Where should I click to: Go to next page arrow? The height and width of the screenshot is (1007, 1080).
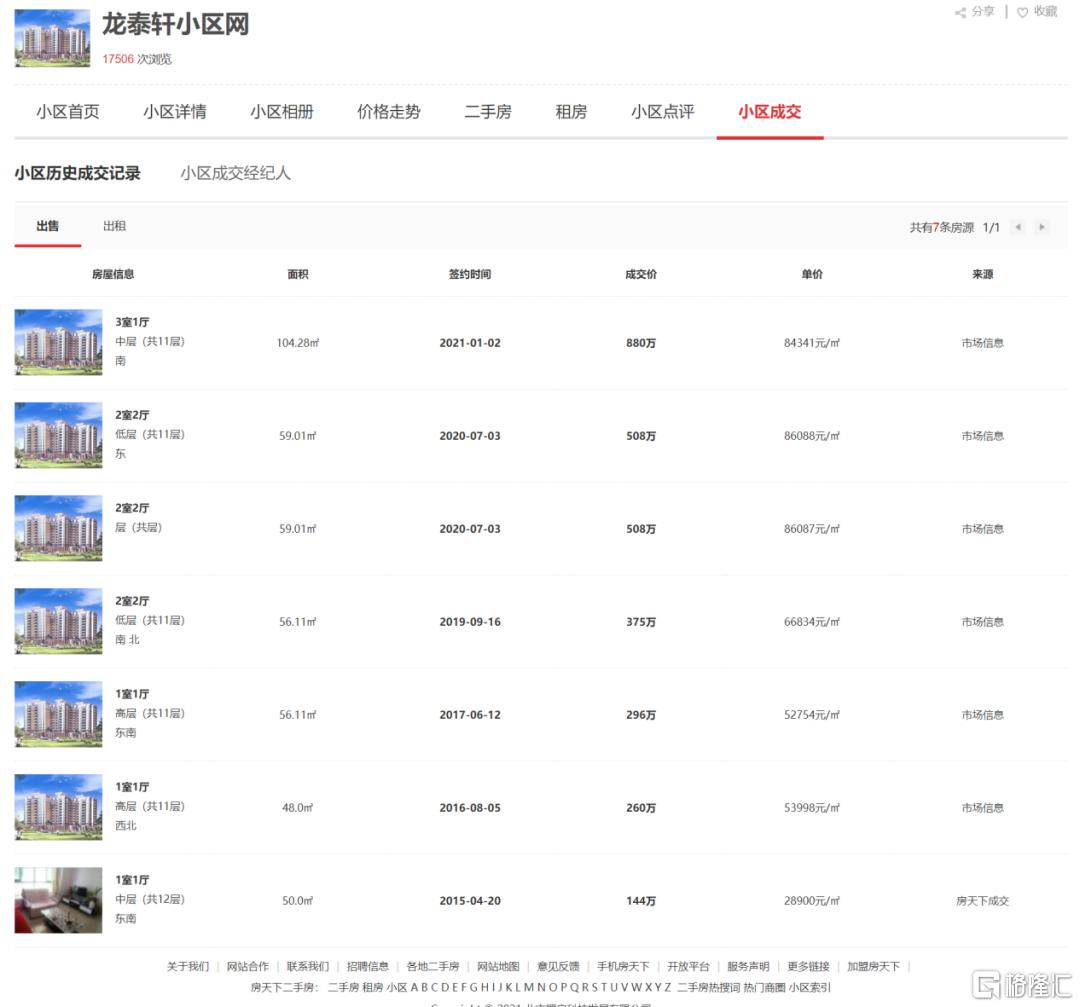(1042, 227)
